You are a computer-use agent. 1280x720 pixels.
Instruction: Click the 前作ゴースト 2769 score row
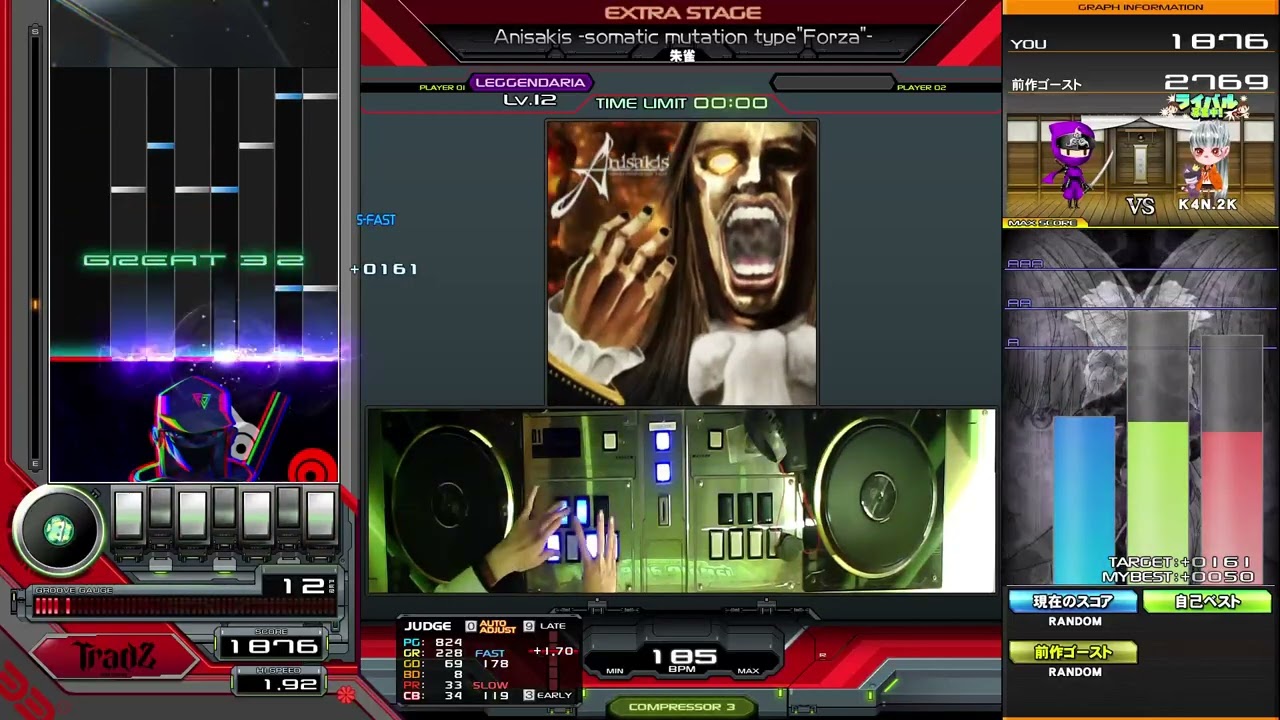[x=1140, y=84]
